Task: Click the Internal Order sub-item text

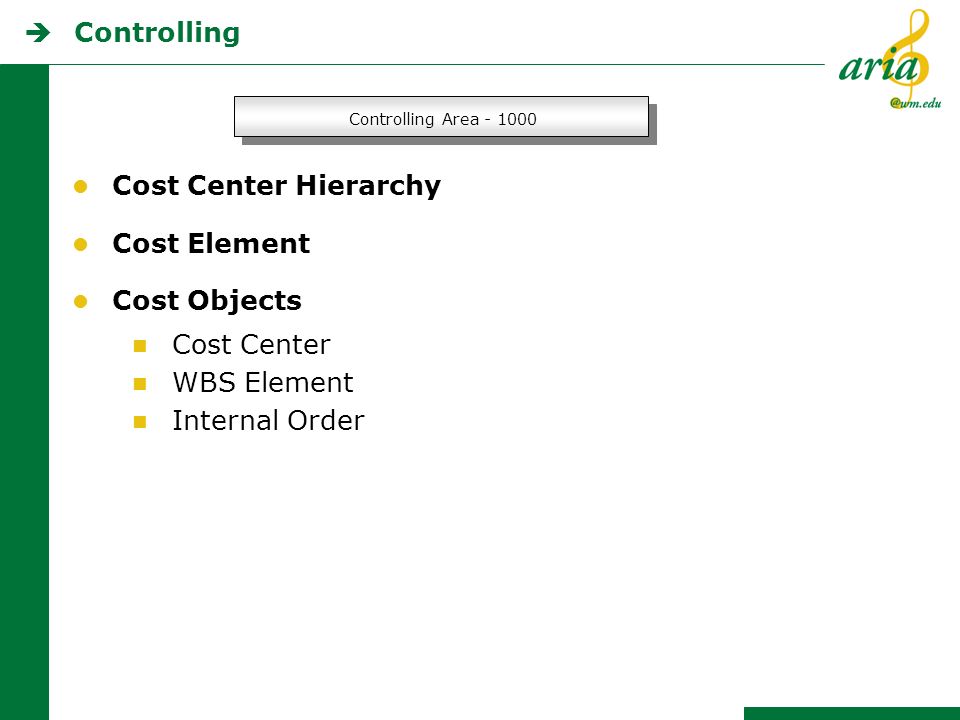Action: (268, 421)
